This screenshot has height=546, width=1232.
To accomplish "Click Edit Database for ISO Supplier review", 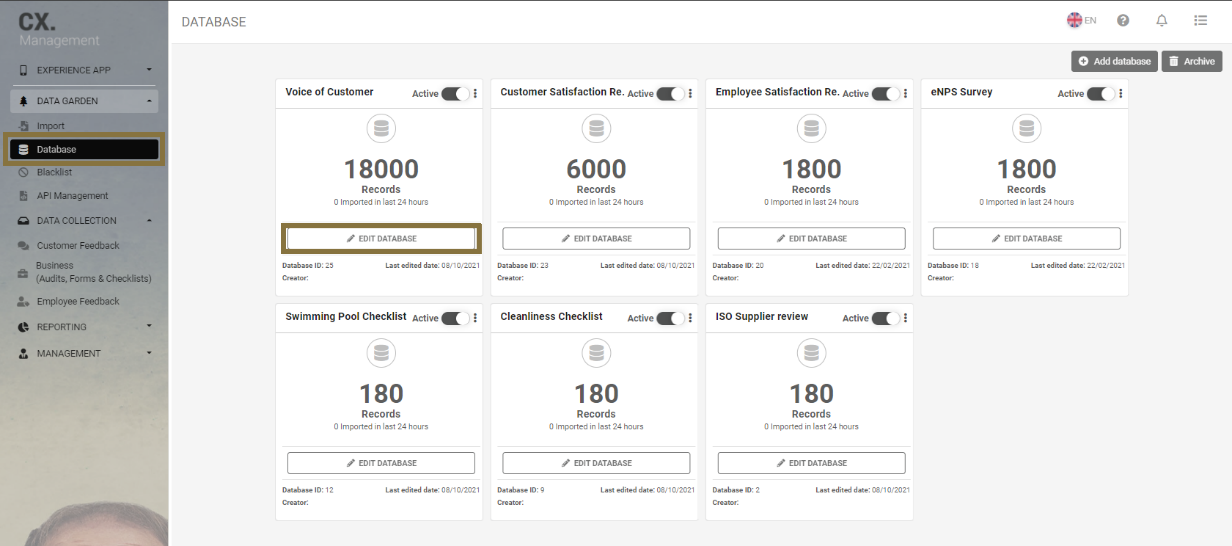I will pos(811,463).
